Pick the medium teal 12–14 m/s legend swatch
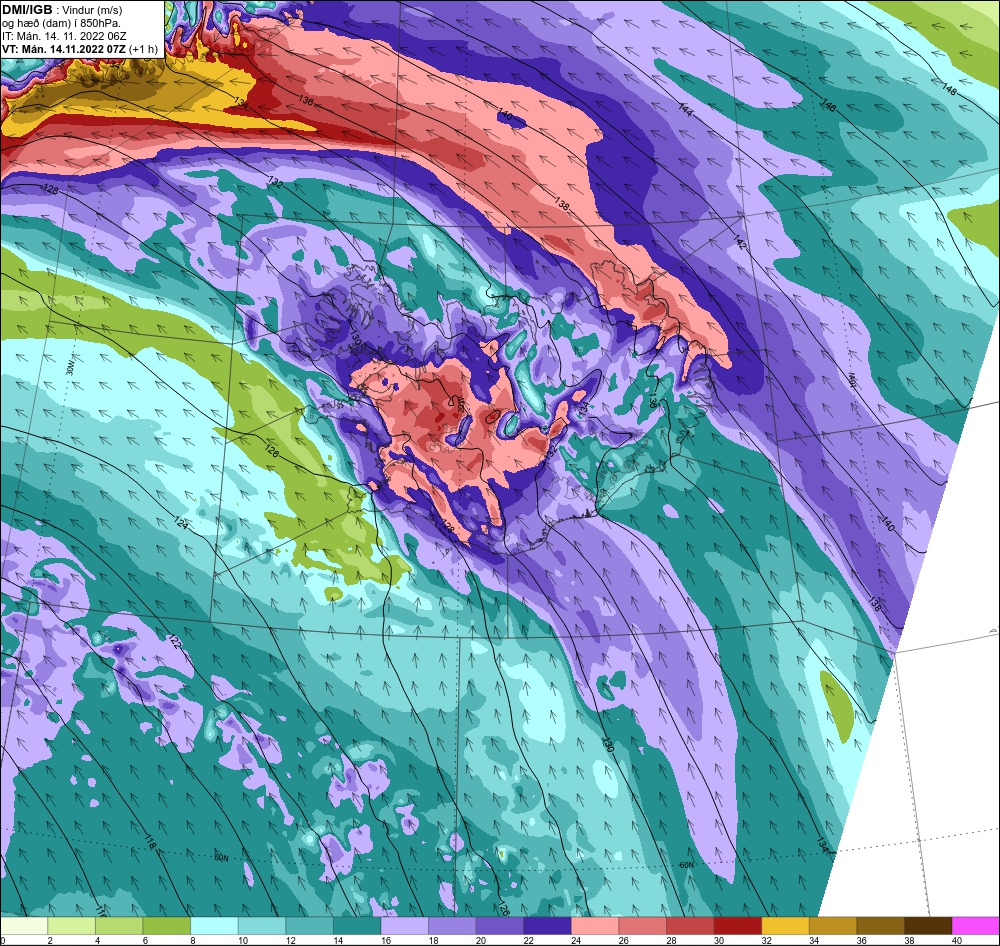 309,926
